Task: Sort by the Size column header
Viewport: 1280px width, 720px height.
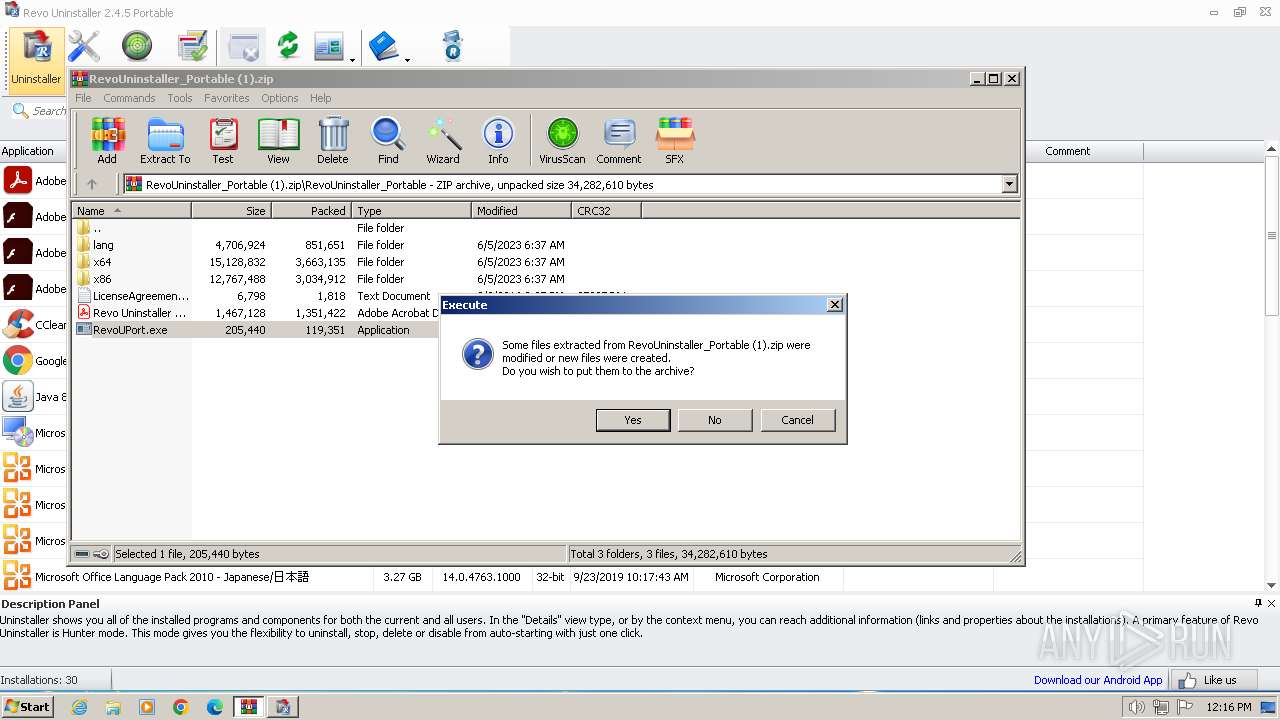Action: (231, 211)
